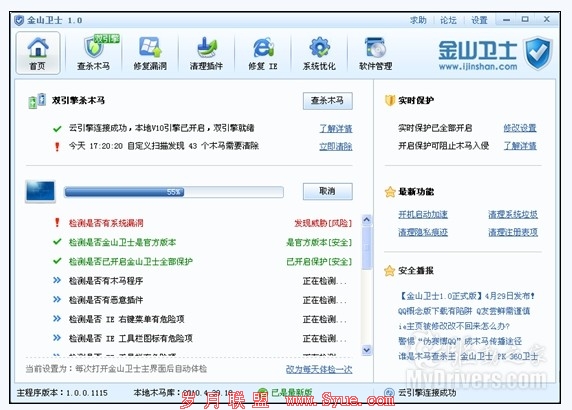Click the 修改设置 link

tap(520, 128)
